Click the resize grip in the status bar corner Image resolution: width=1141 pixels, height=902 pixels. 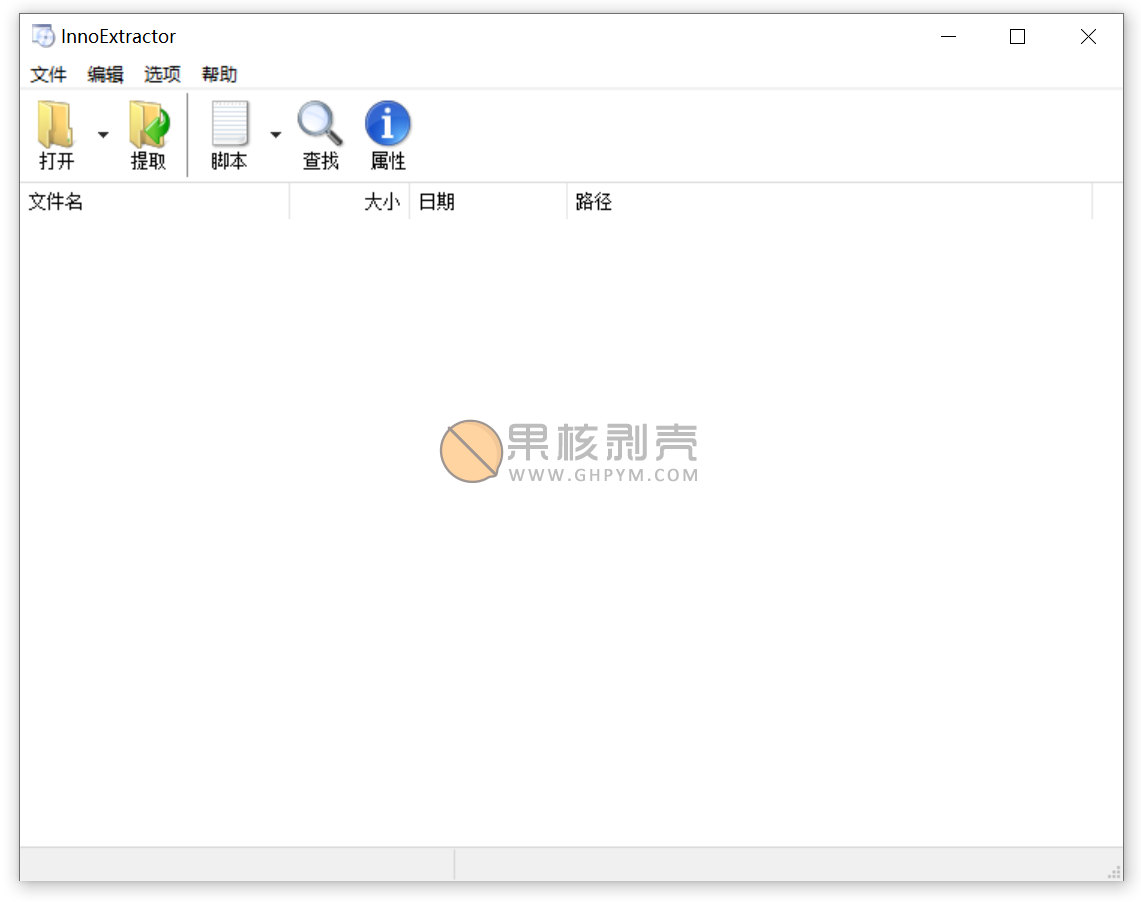[x=1114, y=872]
